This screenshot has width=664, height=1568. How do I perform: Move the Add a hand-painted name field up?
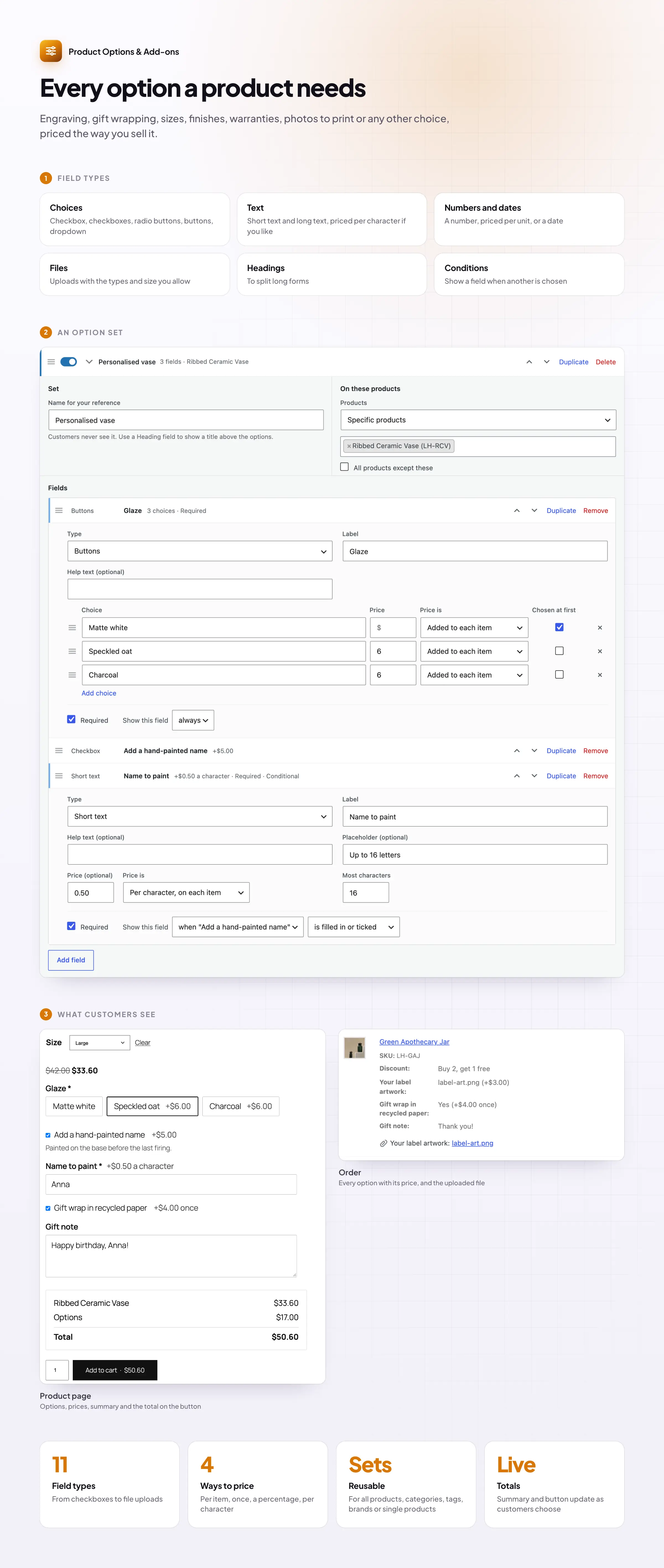tap(517, 751)
